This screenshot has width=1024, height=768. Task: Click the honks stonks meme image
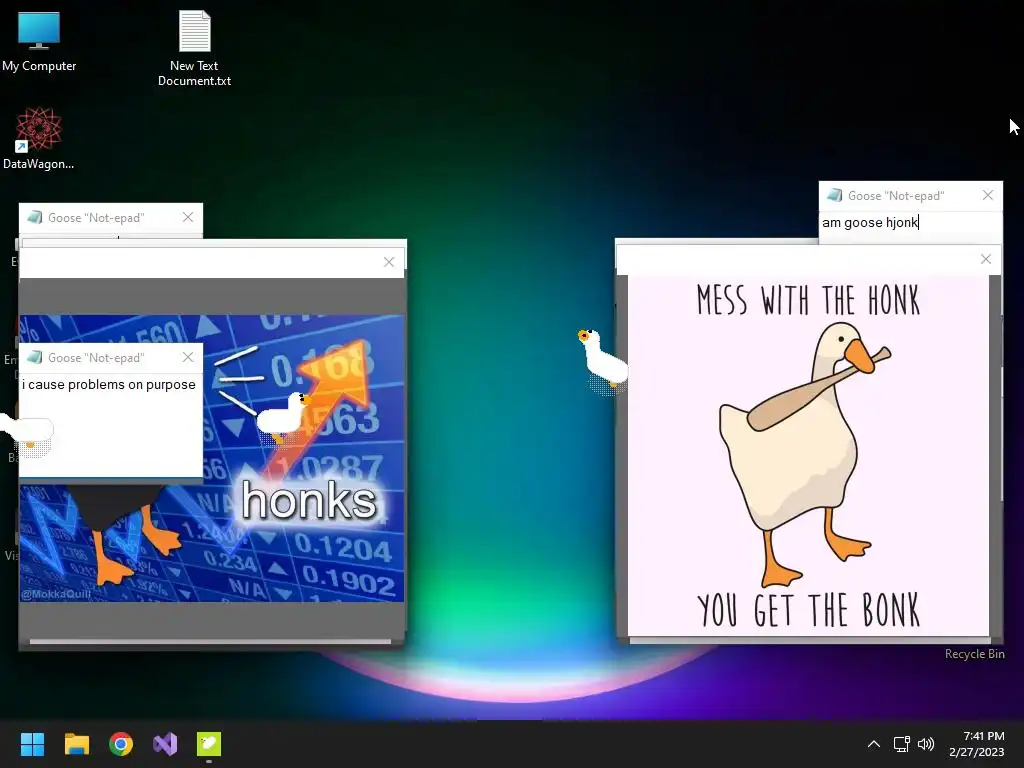[212, 458]
